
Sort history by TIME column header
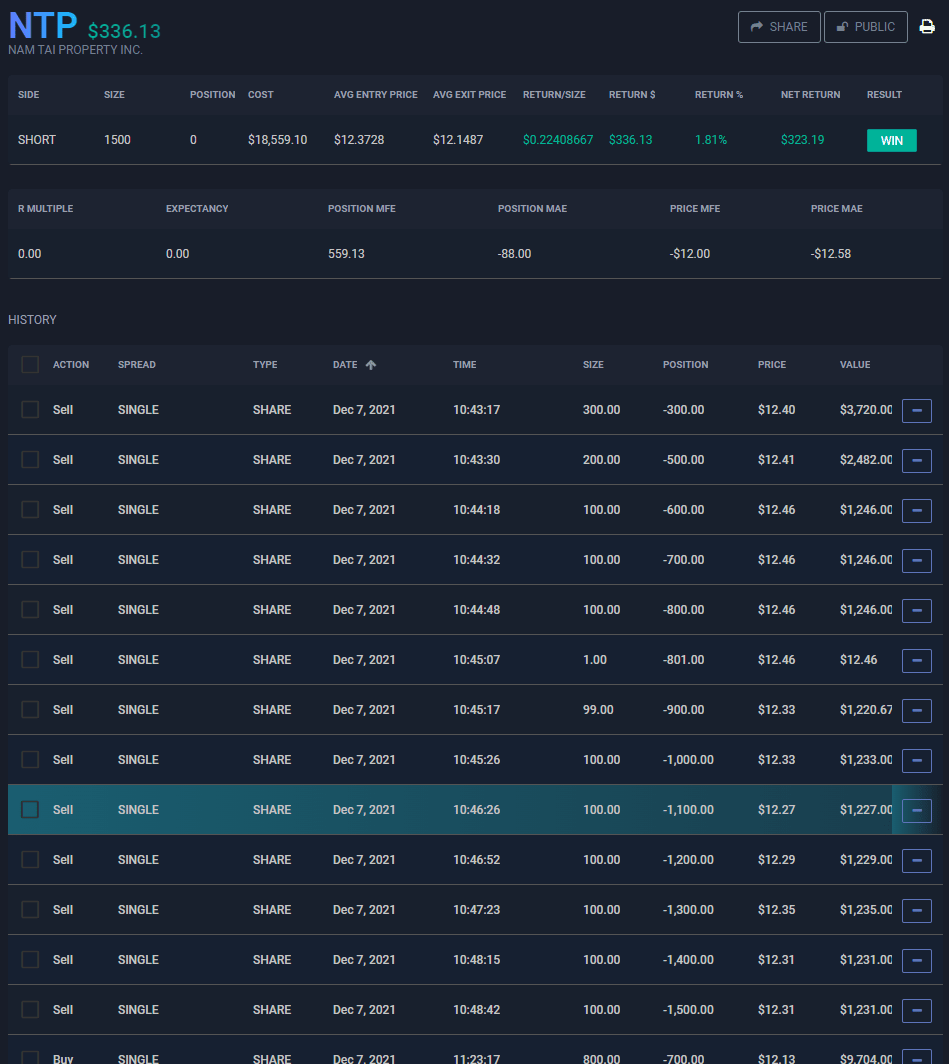click(x=464, y=364)
